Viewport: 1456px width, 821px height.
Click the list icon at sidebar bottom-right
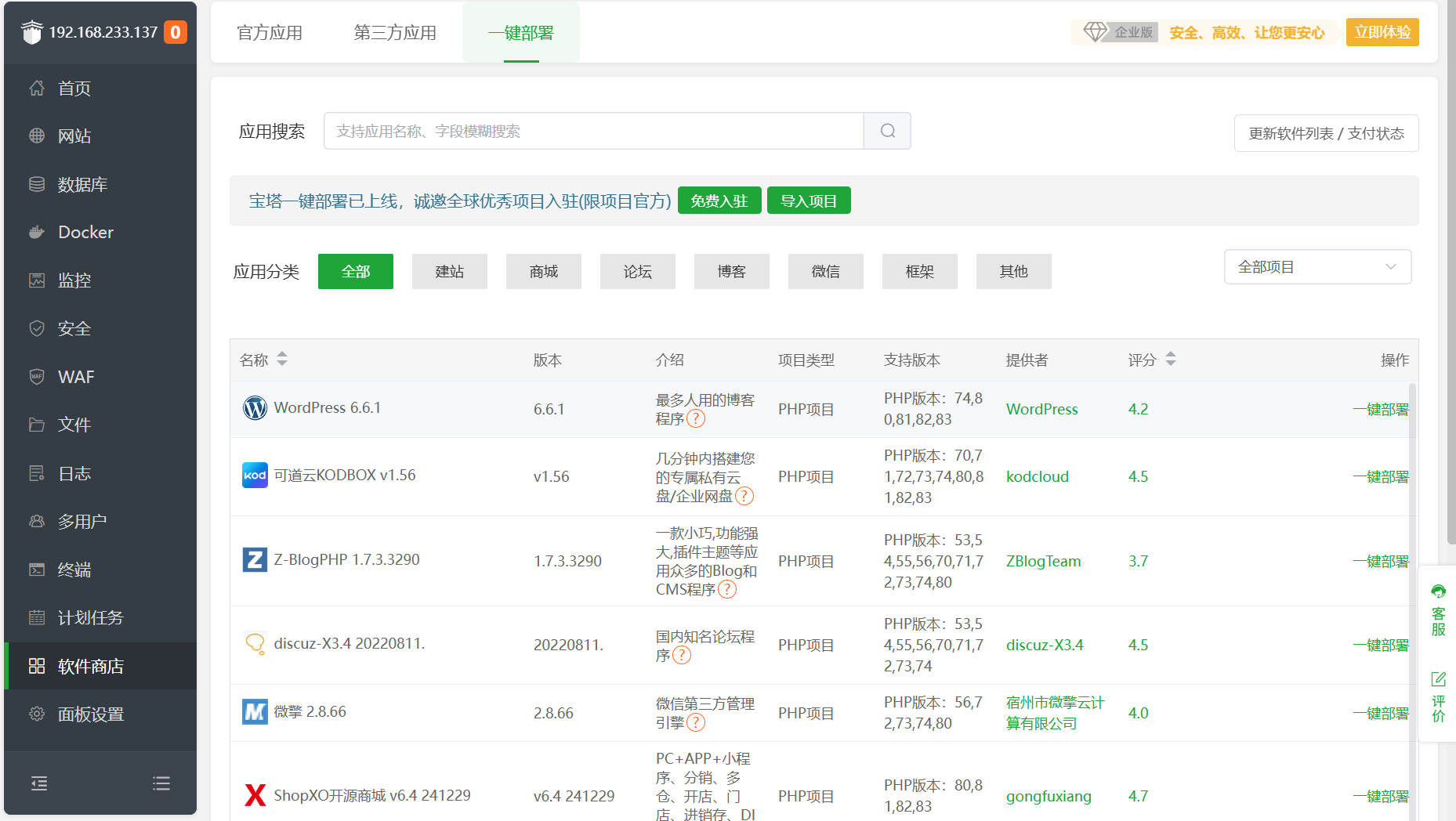pos(161,783)
